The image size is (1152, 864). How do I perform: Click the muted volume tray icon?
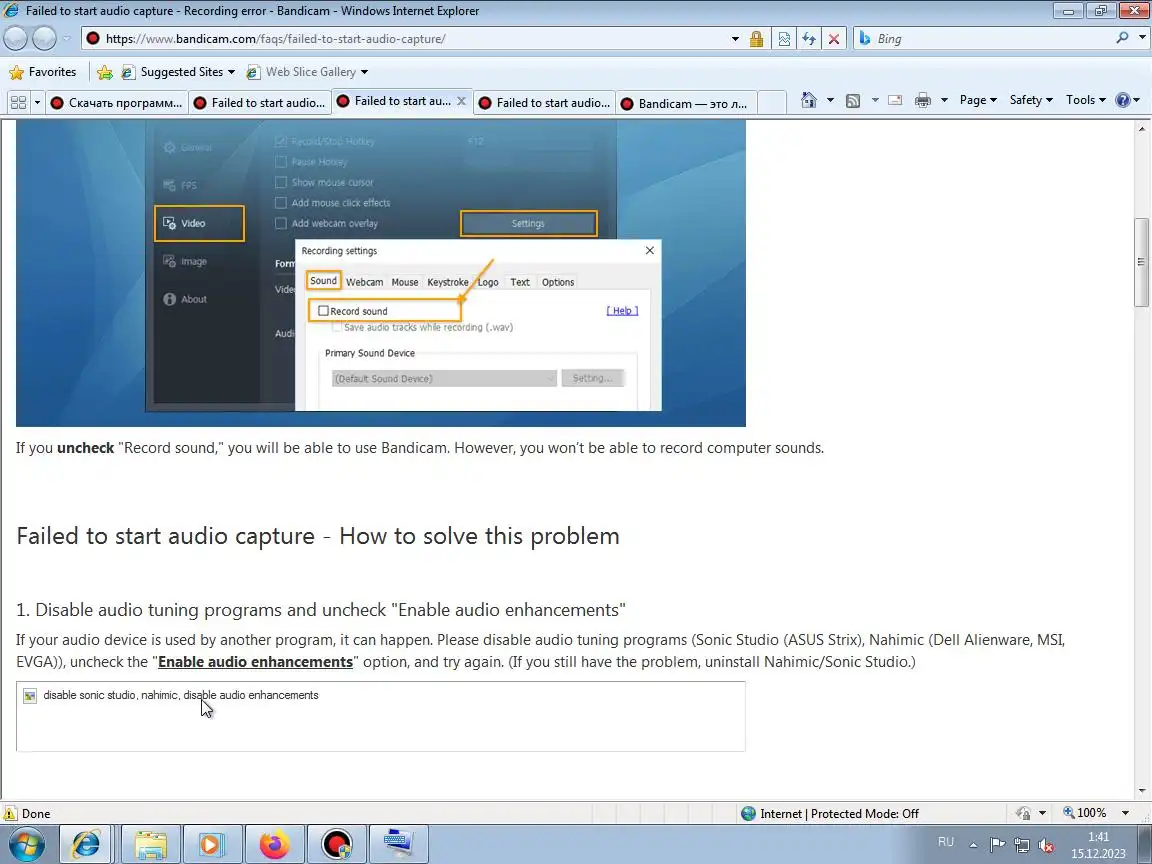(1046, 845)
